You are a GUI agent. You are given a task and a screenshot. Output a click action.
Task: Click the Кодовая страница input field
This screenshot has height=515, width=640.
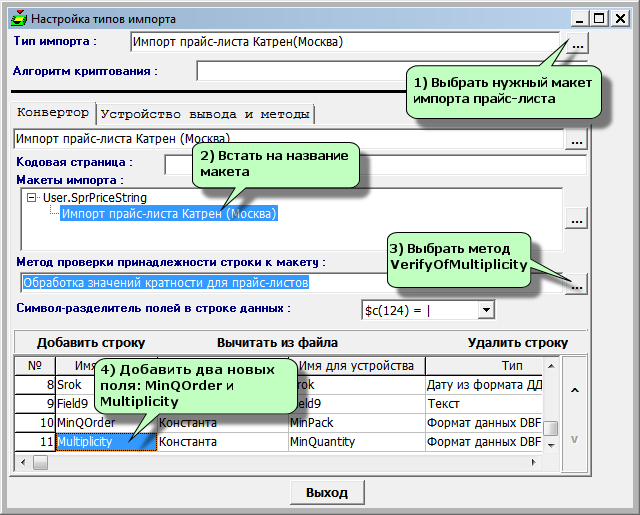click(376, 165)
